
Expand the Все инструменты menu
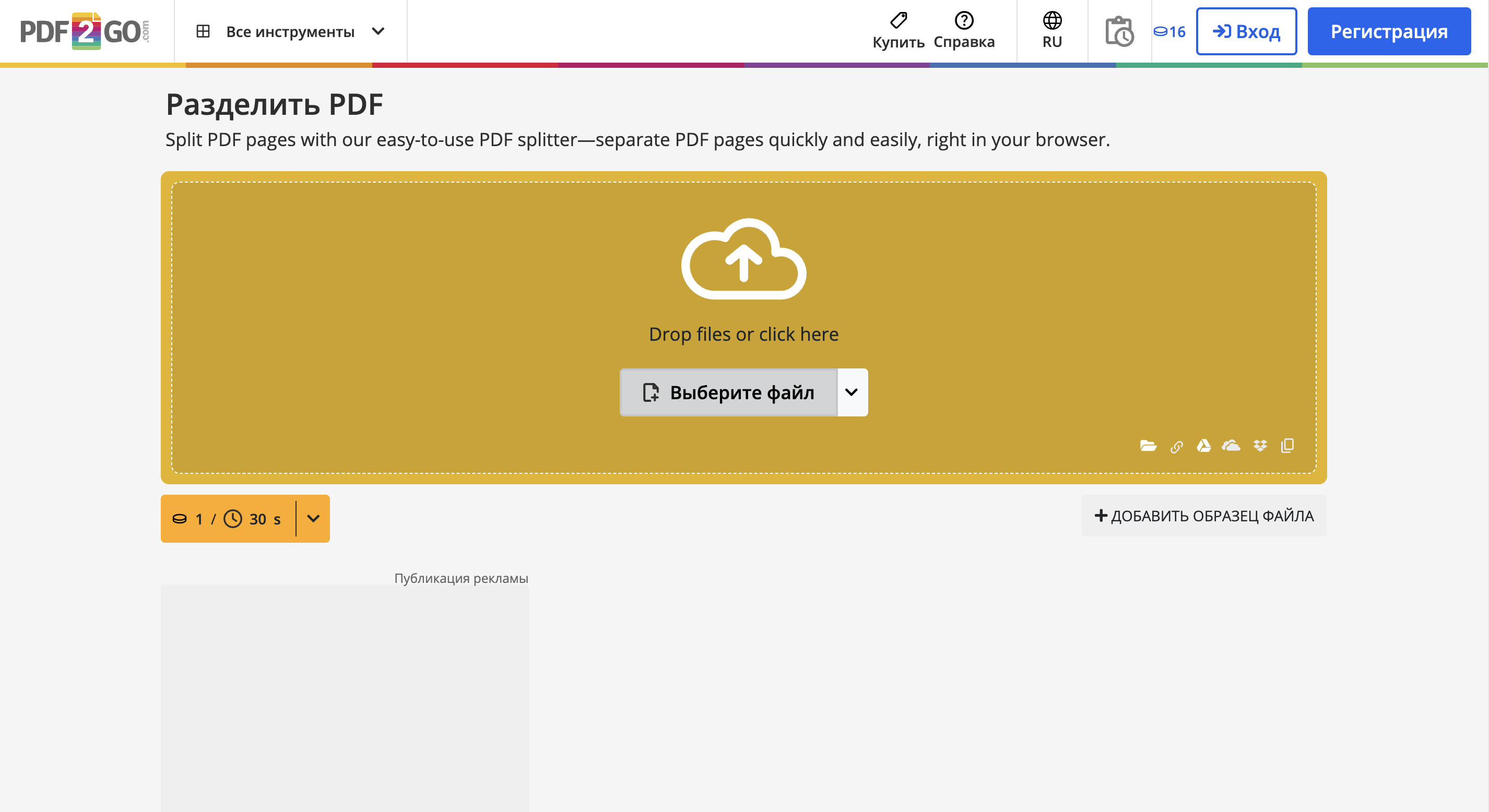pos(290,31)
